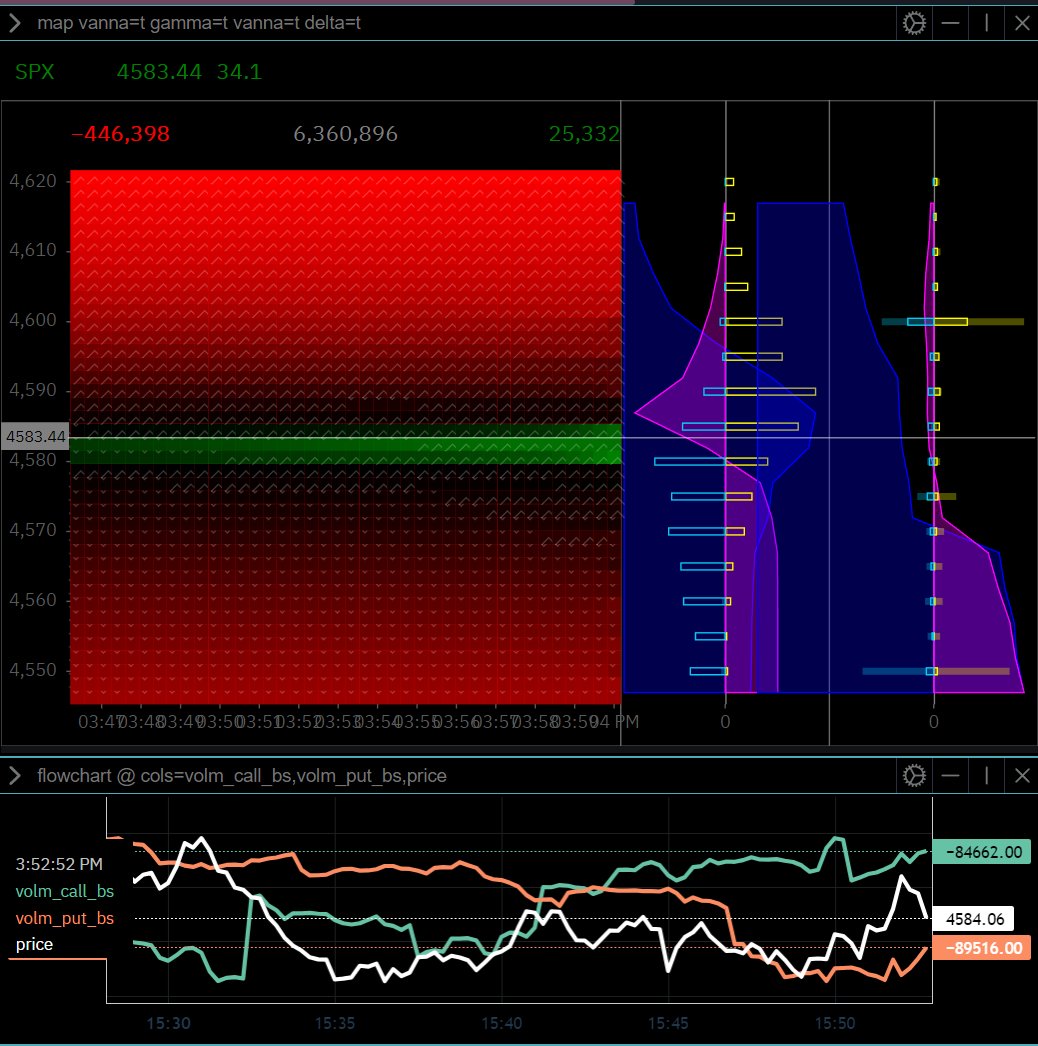Select the SPX ticker label
1038x1046 pixels.
tap(35, 72)
